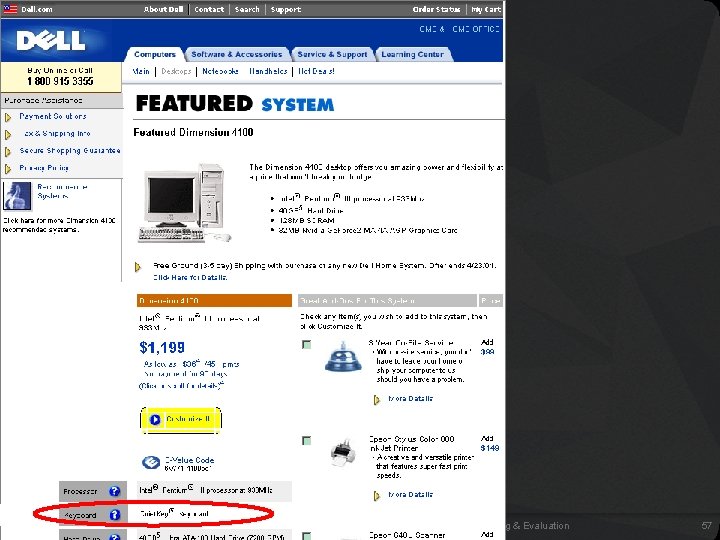This screenshot has height=540, width=720.
Task: Select Handhelds in the sub-navigation
Action: click(268, 71)
